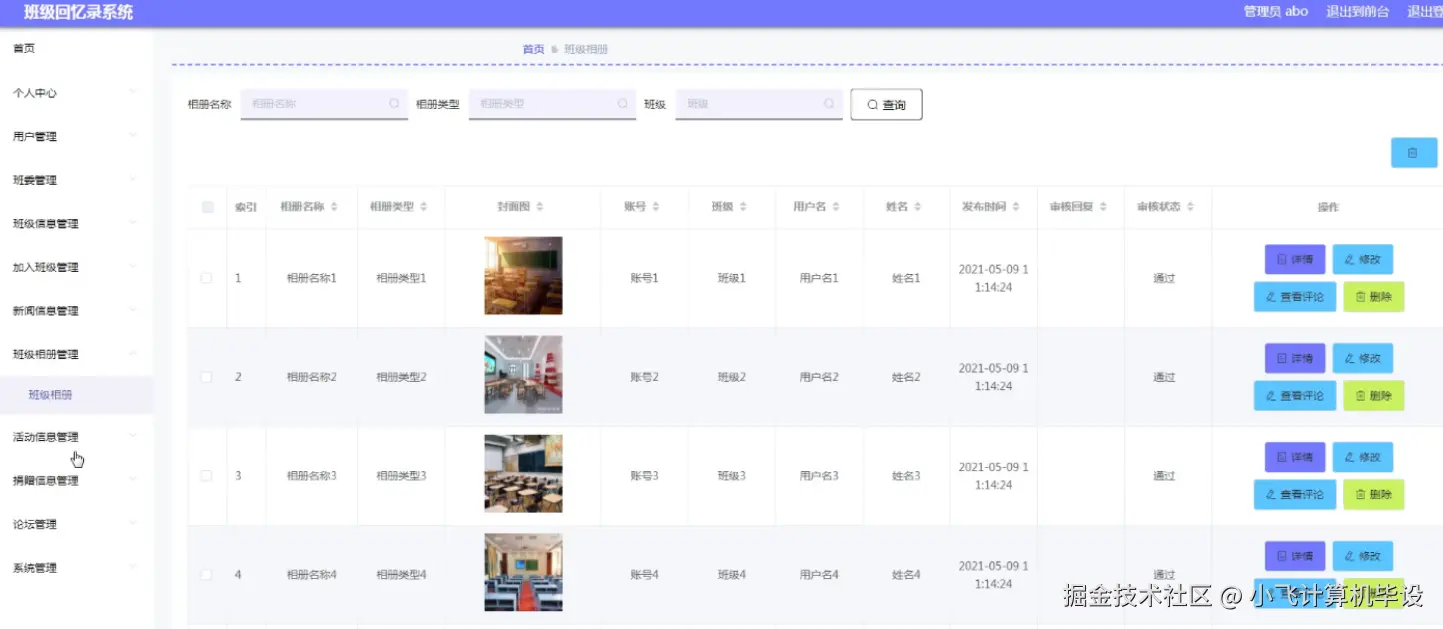This screenshot has width=1443, height=629.
Task: Collapse the 班级相册管理 sidebar menu
Action: tap(49, 354)
